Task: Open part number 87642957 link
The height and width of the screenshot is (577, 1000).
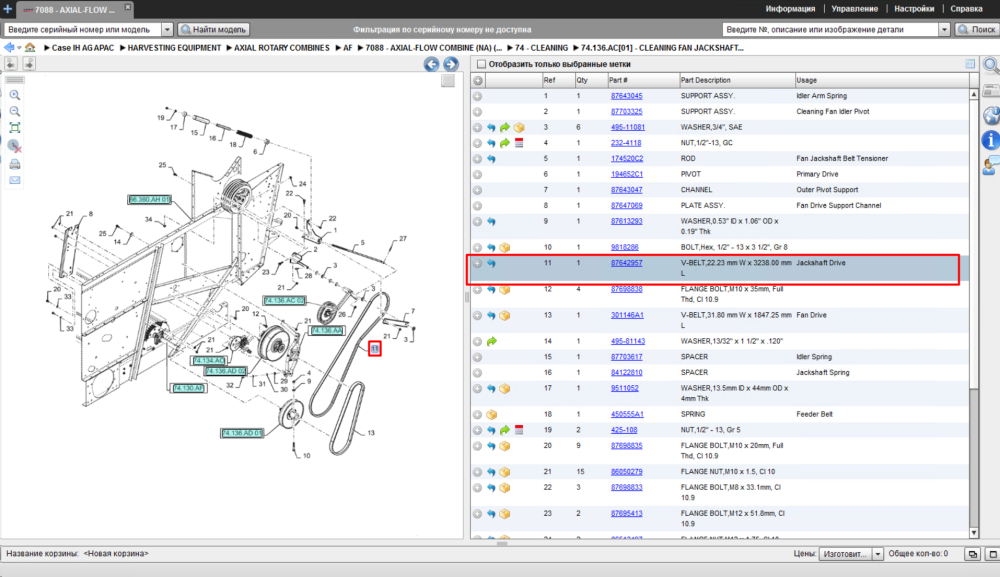Action: click(x=626, y=263)
